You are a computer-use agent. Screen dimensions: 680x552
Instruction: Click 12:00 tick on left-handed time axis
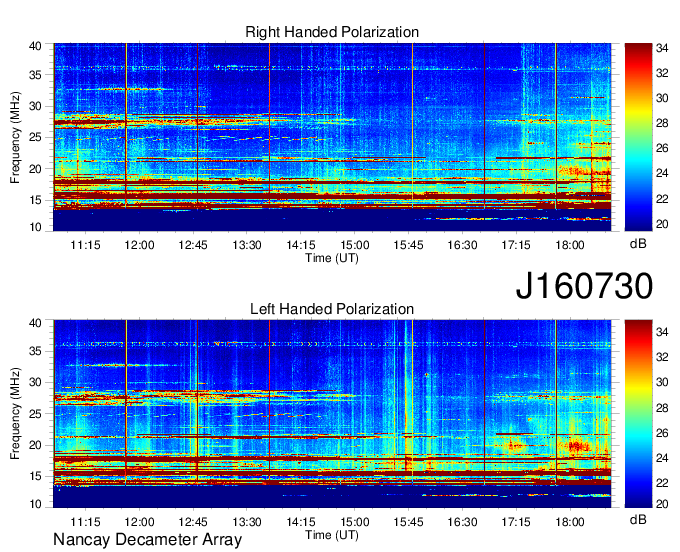pyautogui.click(x=139, y=522)
